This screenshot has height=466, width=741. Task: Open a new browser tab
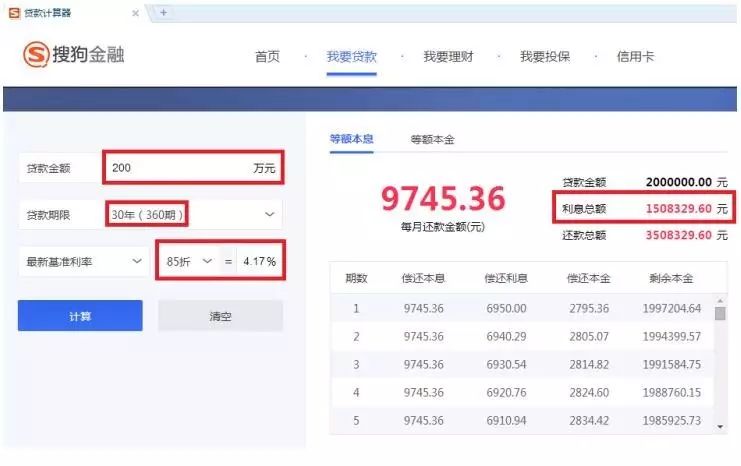click(x=163, y=13)
